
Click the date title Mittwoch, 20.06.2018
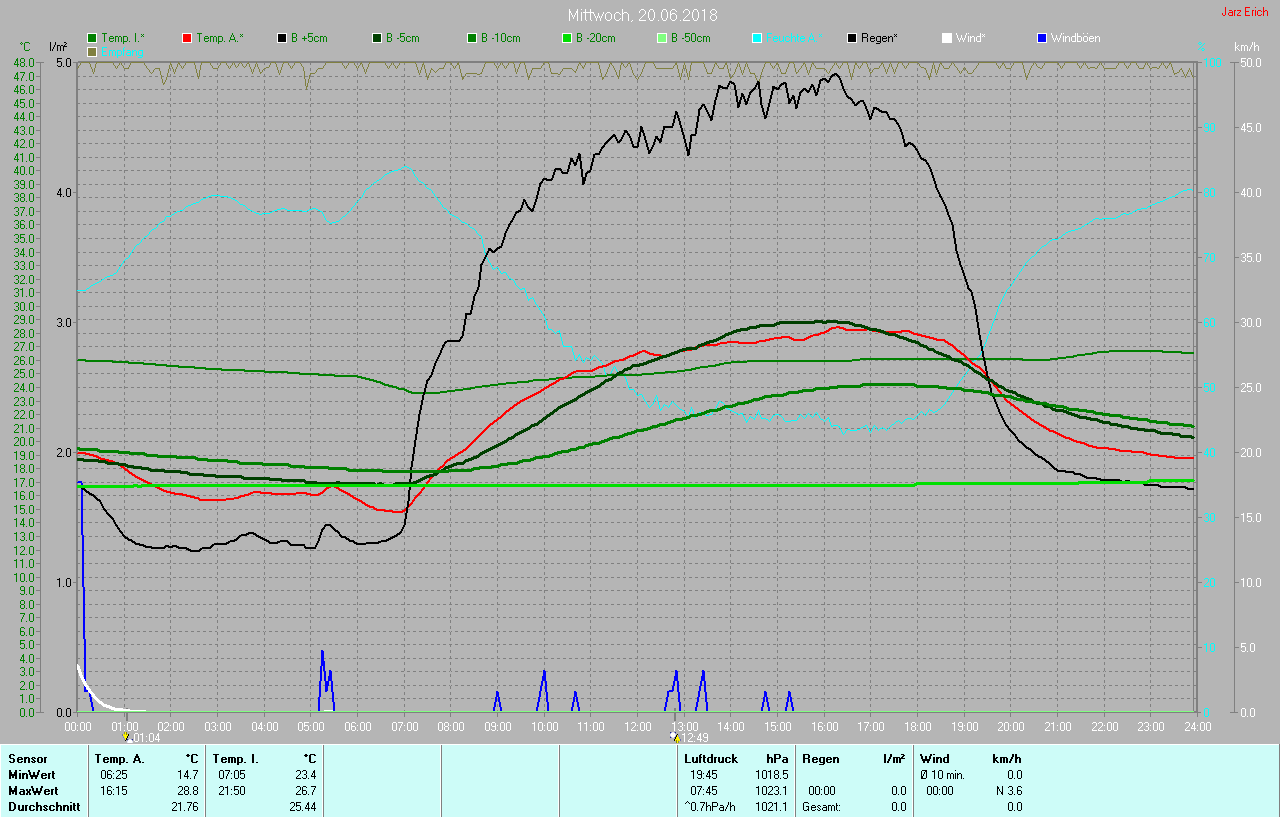[642, 16]
